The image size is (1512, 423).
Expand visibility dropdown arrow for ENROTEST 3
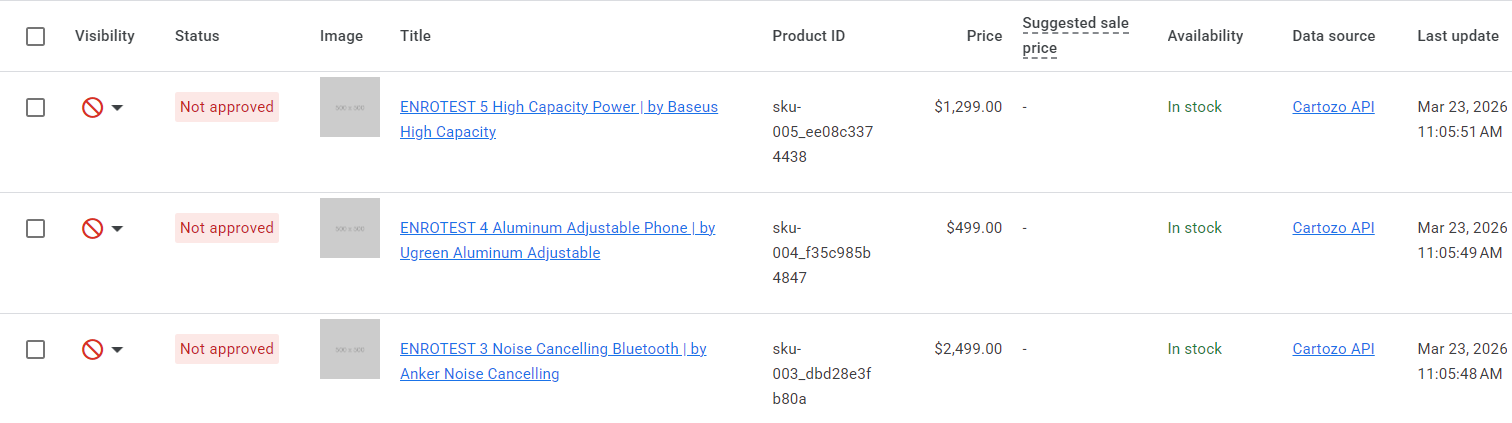[x=117, y=350]
